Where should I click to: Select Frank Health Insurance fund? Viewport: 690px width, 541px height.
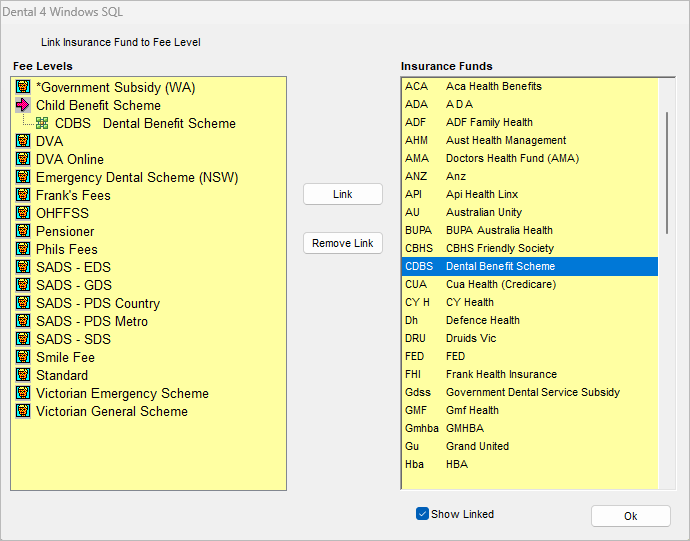530,375
